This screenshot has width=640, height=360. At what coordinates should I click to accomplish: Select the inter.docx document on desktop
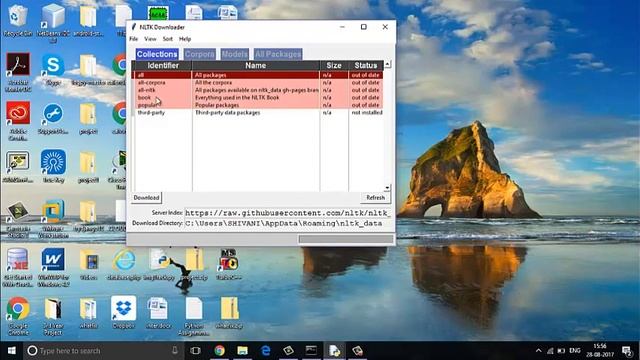coord(158,313)
